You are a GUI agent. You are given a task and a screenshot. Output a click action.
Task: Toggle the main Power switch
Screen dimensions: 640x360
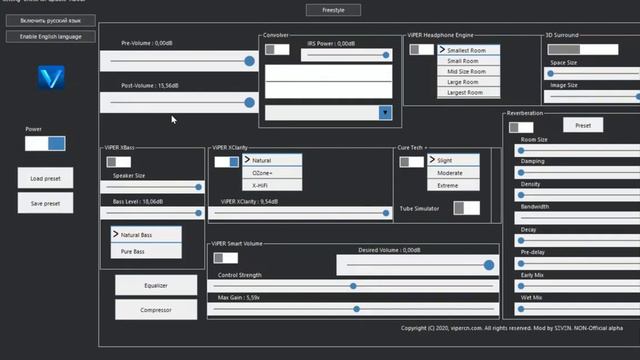[45, 143]
